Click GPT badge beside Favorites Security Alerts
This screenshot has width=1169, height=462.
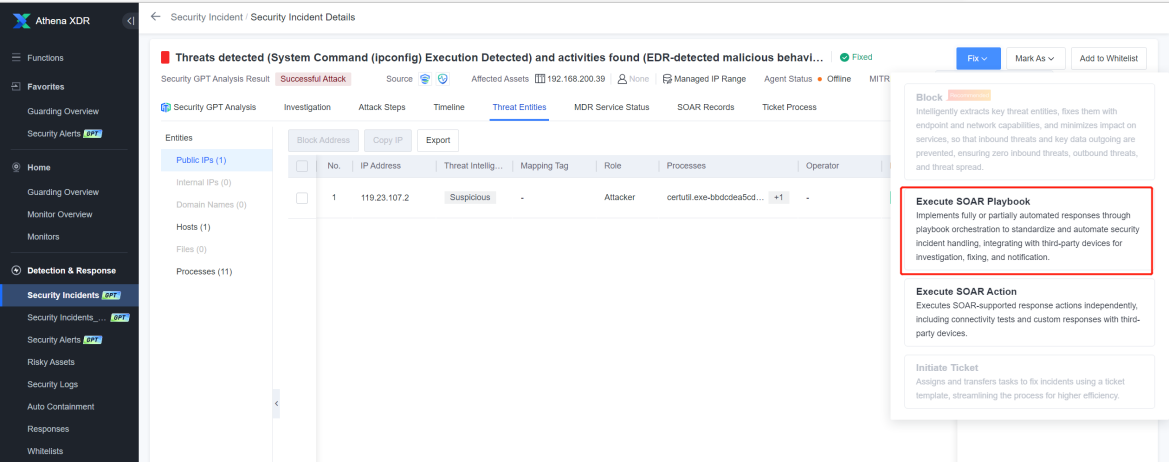(93, 133)
